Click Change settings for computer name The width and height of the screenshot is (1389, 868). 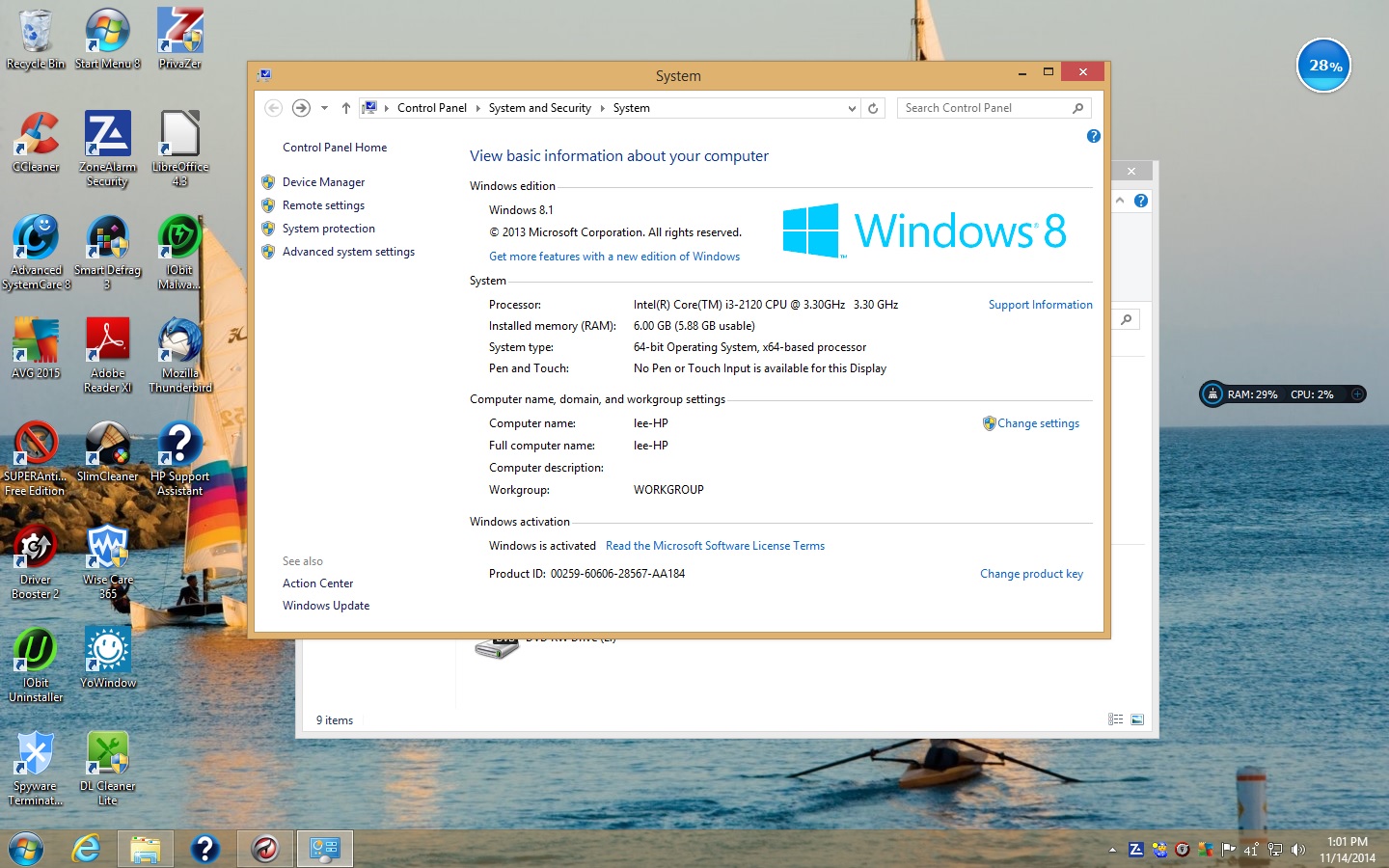point(1038,423)
